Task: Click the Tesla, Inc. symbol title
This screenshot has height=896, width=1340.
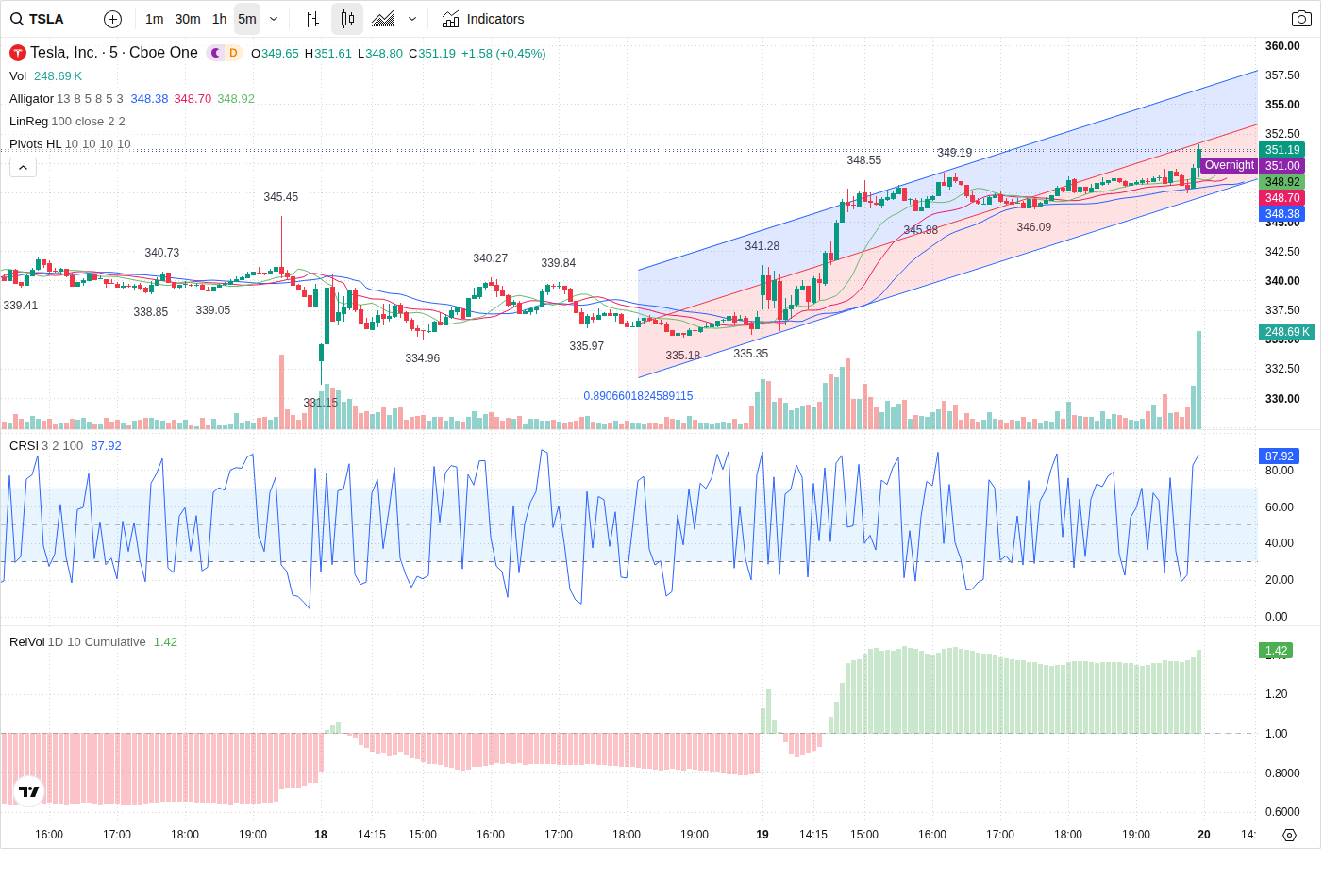Action: click(x=114, y=53)
